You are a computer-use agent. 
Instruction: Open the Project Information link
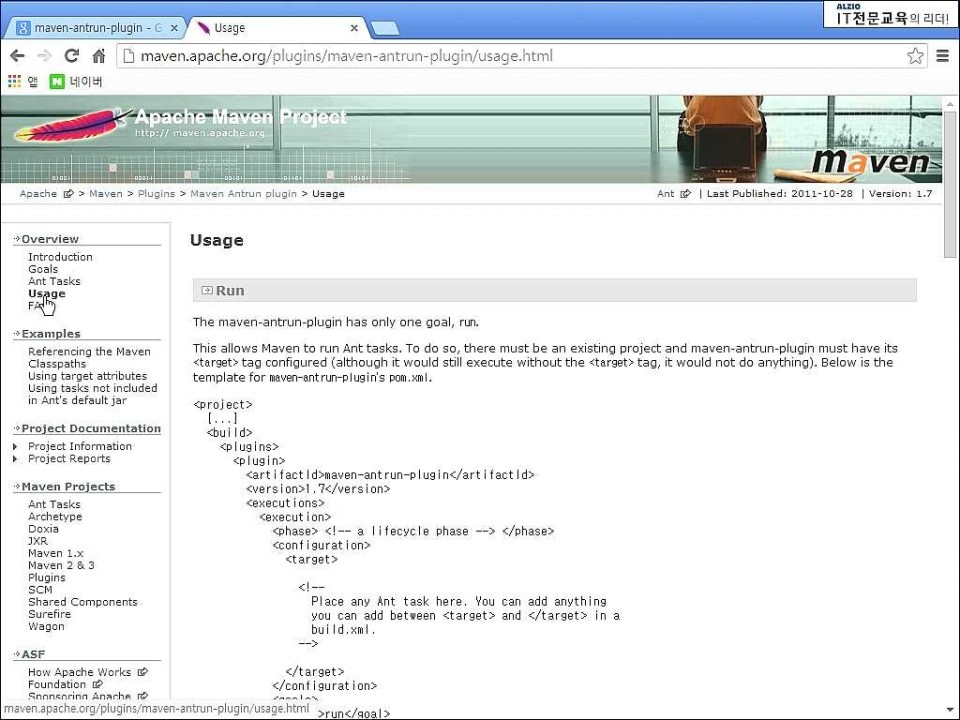[x=80, y=446]
